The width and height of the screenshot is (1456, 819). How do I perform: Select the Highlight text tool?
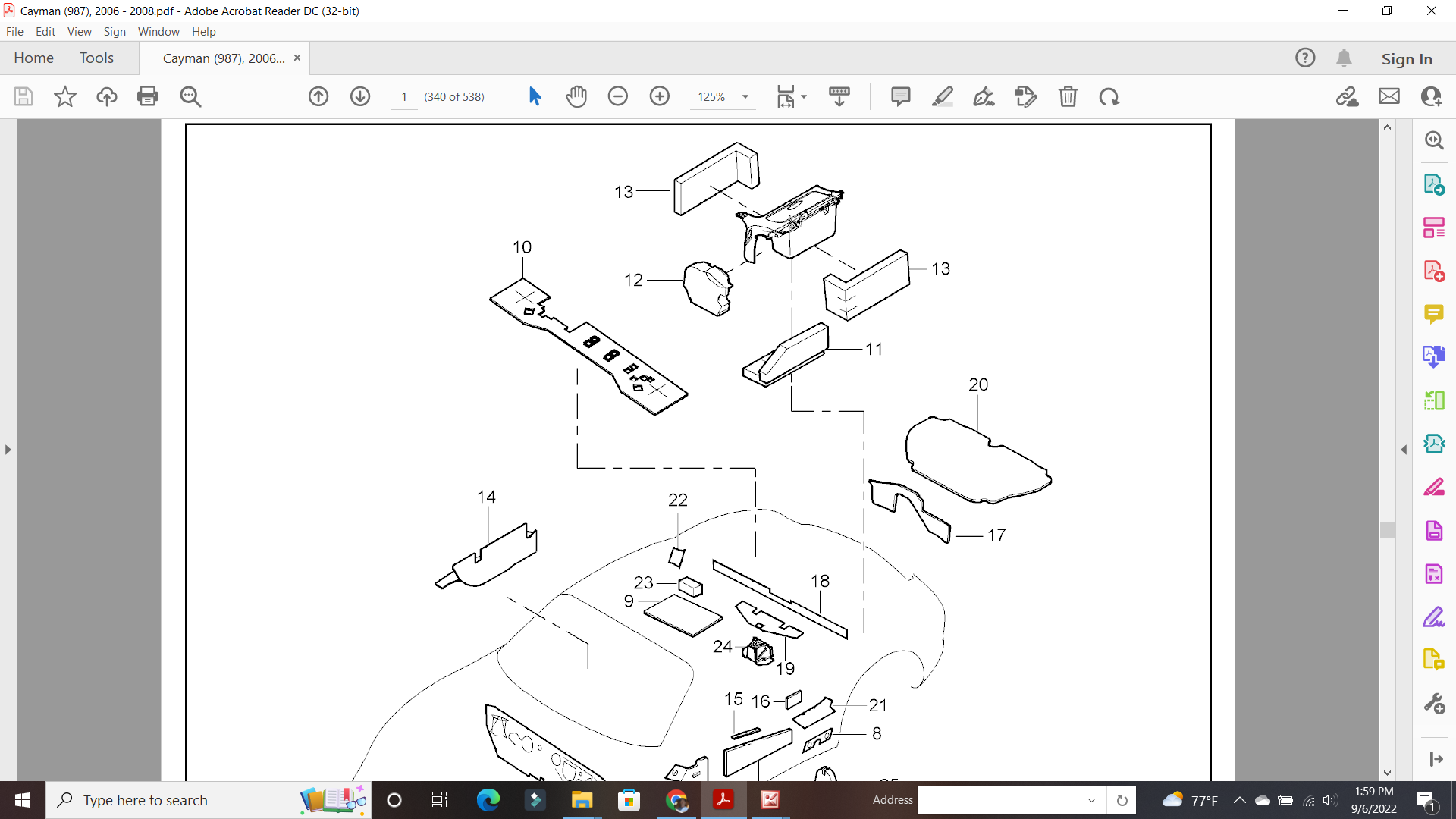click(x=942, y=96)
